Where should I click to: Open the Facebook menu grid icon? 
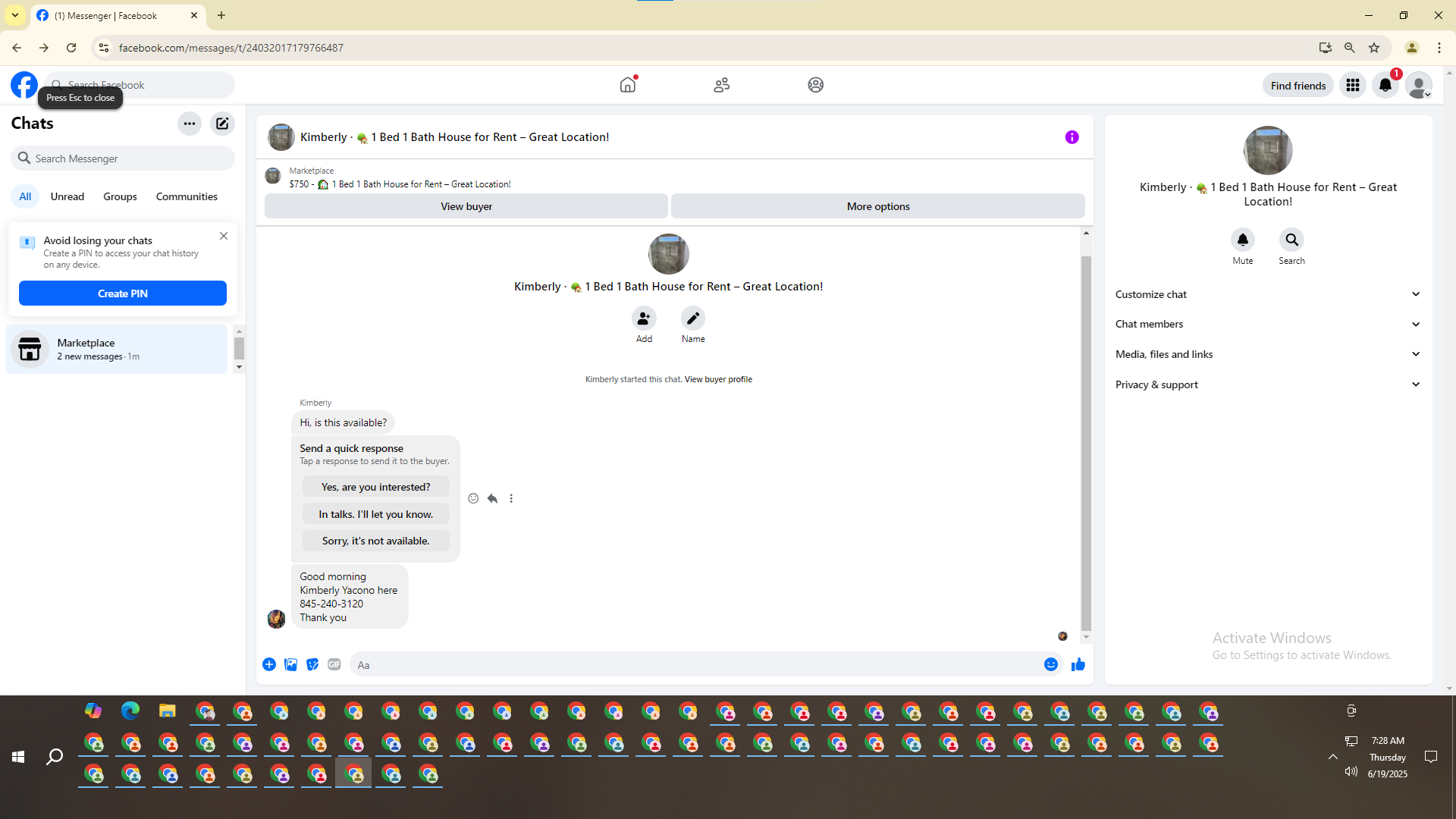coord(1353,85)
